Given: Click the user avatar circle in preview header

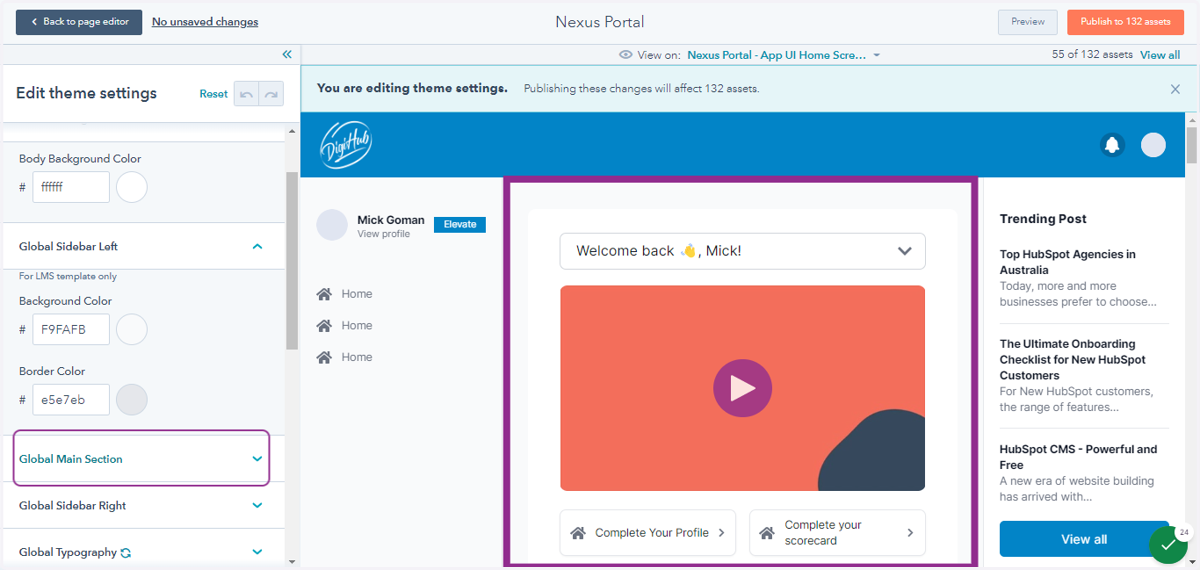Looking at the screenshot, I should click(1153, 145).
